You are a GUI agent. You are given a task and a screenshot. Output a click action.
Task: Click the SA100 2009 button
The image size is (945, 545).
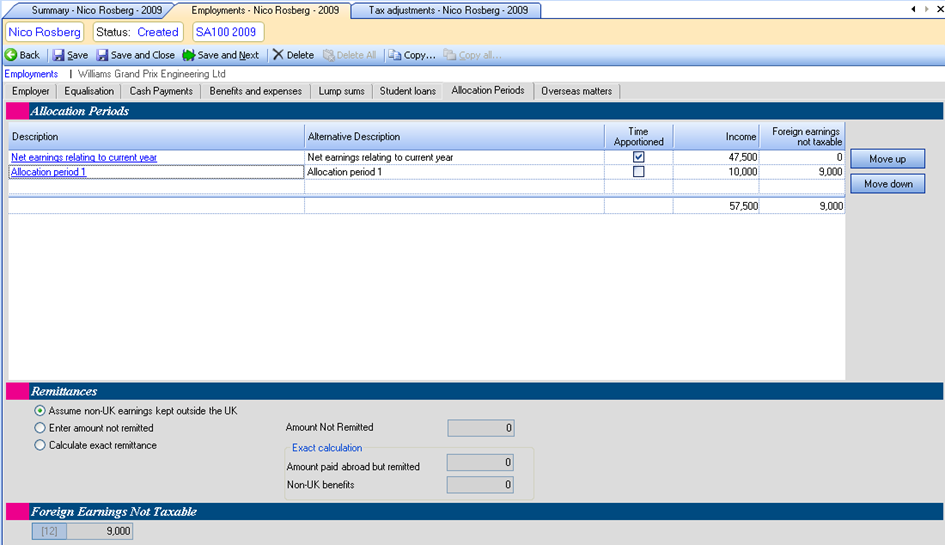point(226,32)
